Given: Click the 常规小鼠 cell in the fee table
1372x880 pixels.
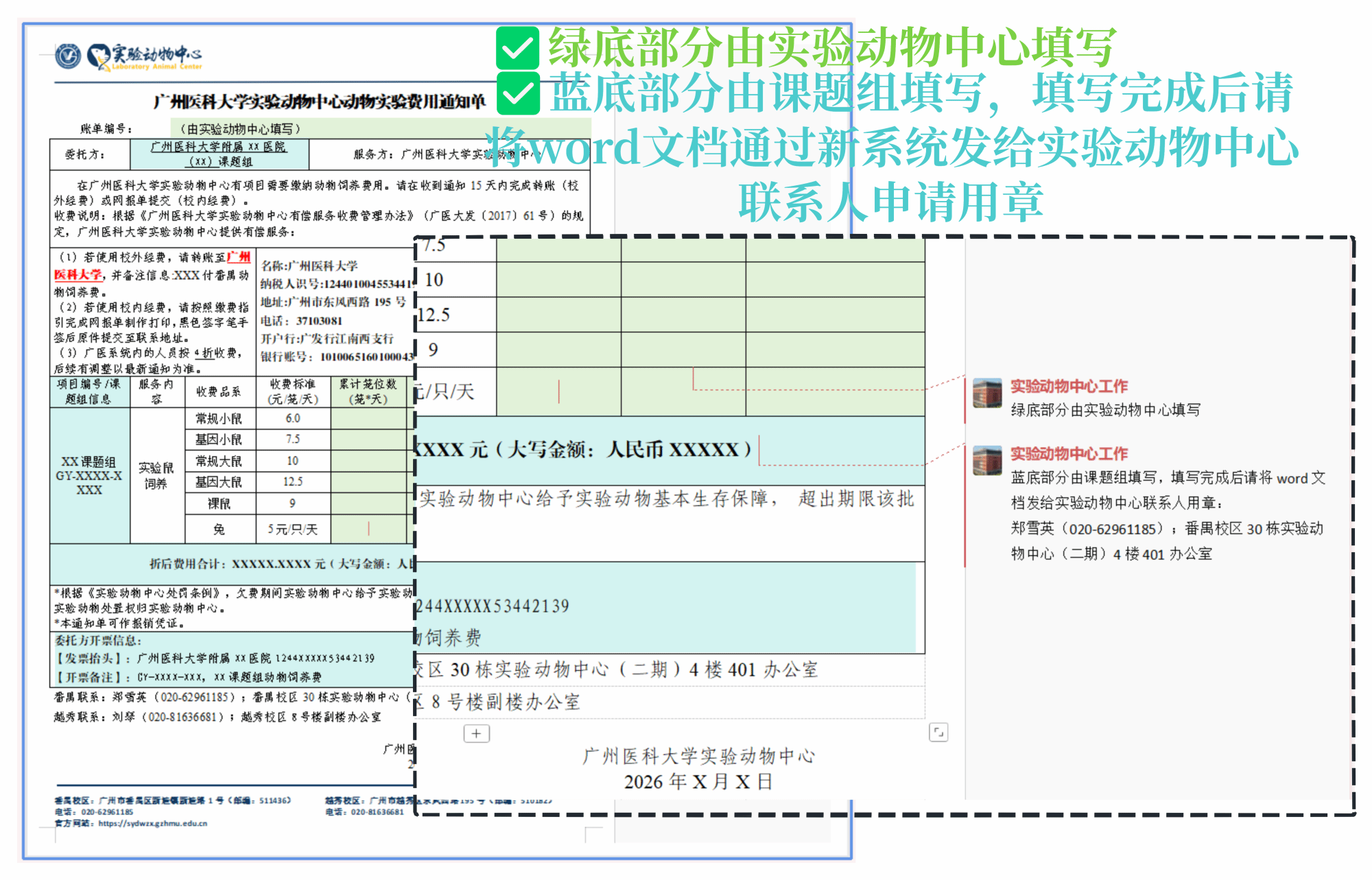Looking at the screenshot, I should (x=220, y=418).
